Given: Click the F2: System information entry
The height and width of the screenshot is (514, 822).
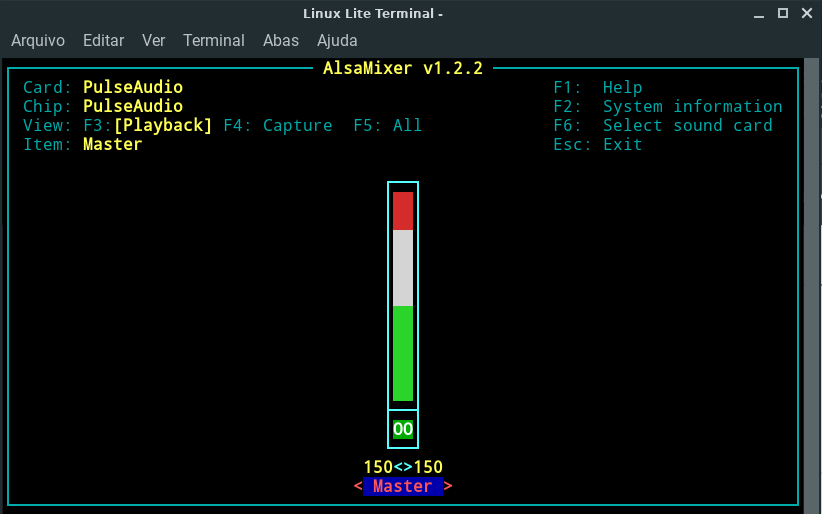Looking at the screenshot, I should [x=668, y=106].
